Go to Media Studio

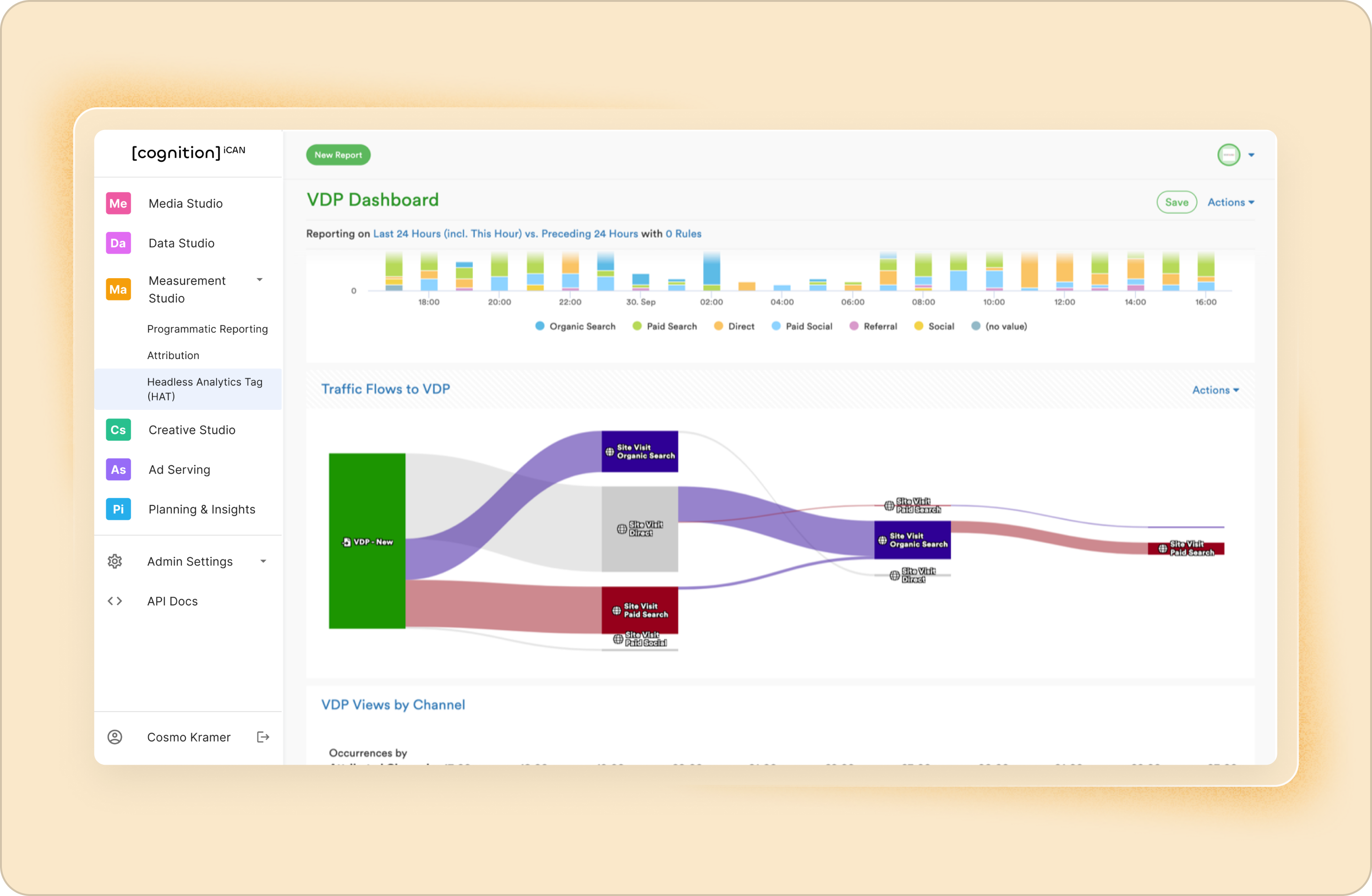(186, 204)
